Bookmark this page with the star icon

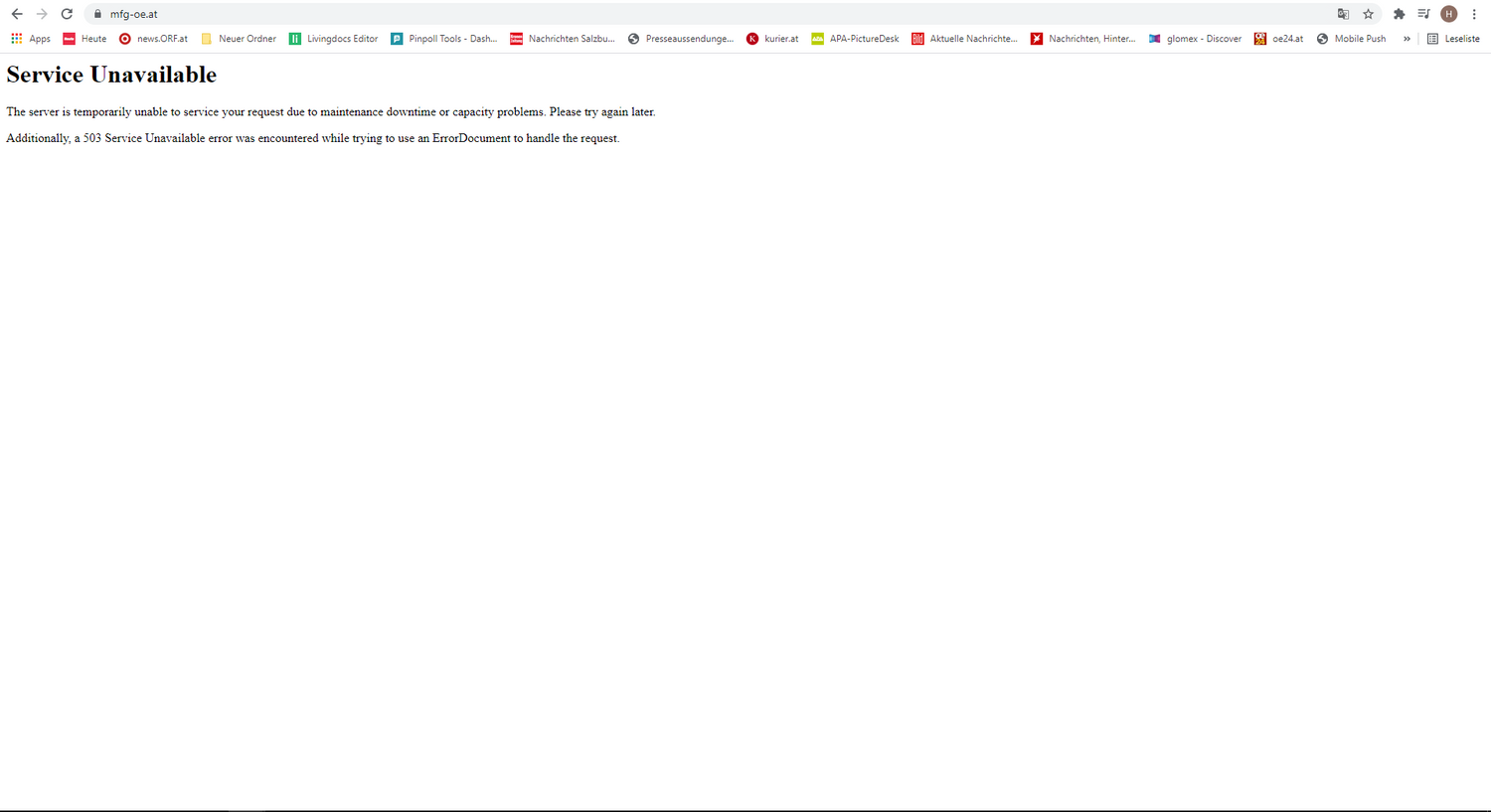[1368, 14]
